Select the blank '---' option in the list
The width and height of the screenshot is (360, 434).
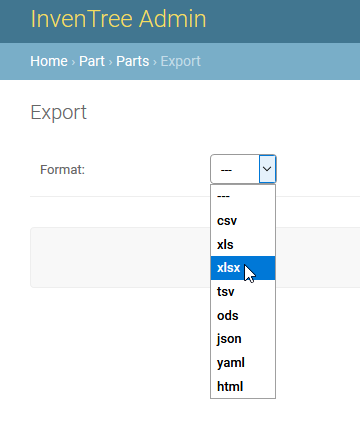(x=243, y=197)
